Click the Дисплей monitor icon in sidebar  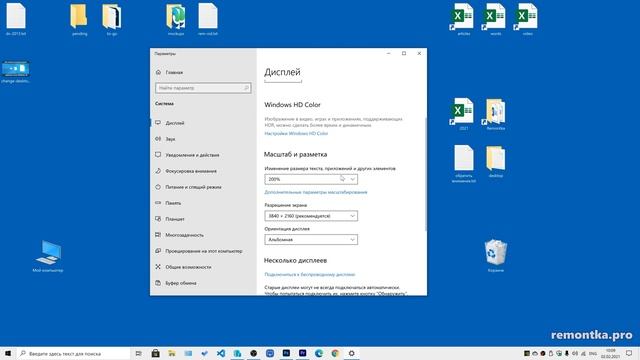coord(158,122)
